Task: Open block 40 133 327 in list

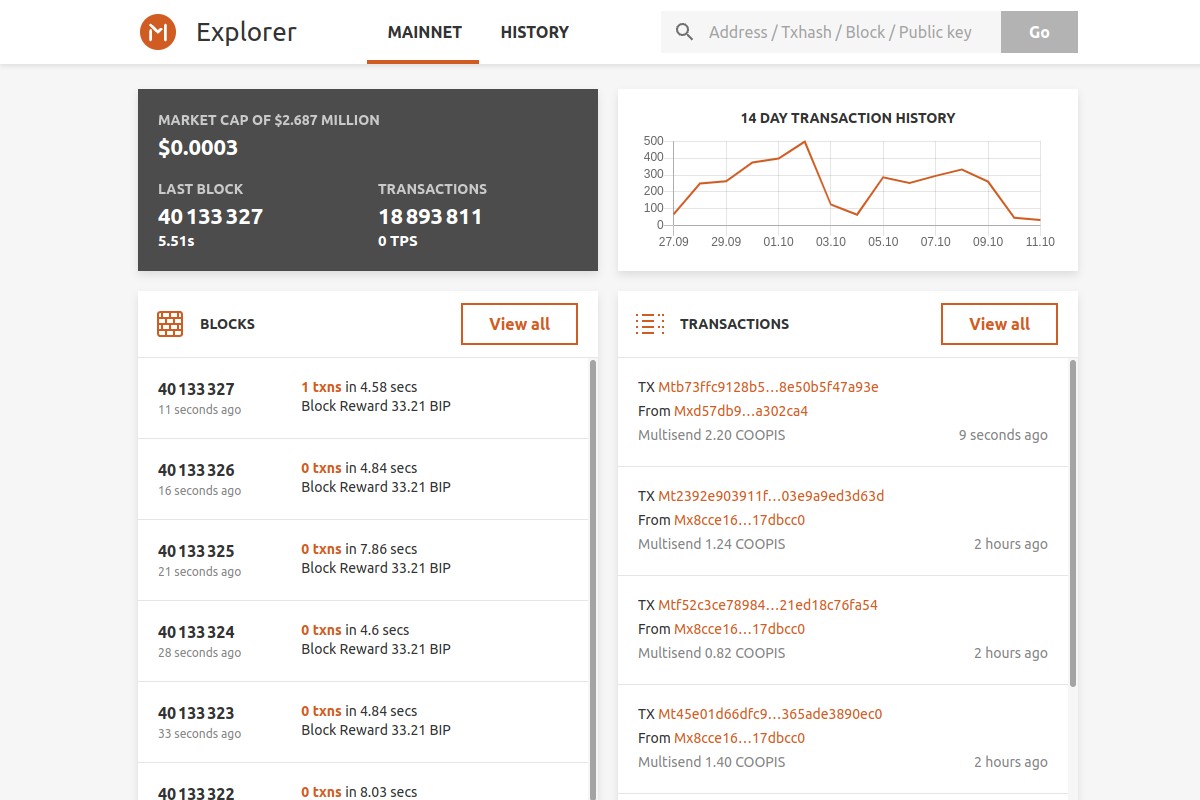Action: pos(196,389)
